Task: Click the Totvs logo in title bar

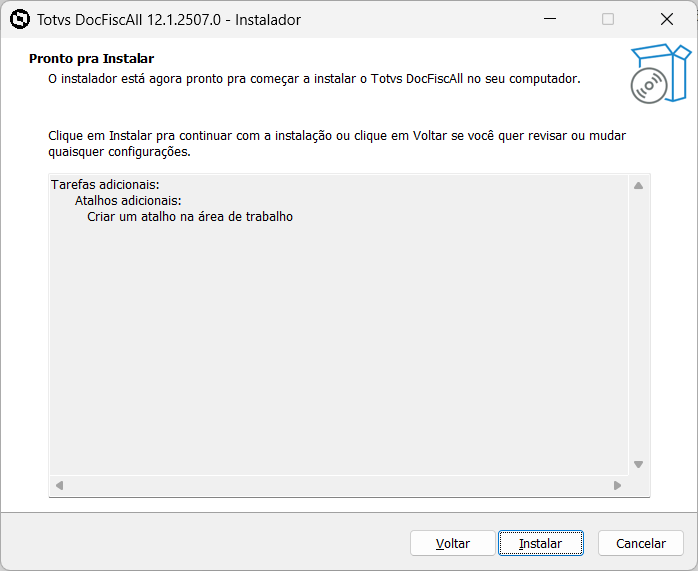Action: pos(20,19)
